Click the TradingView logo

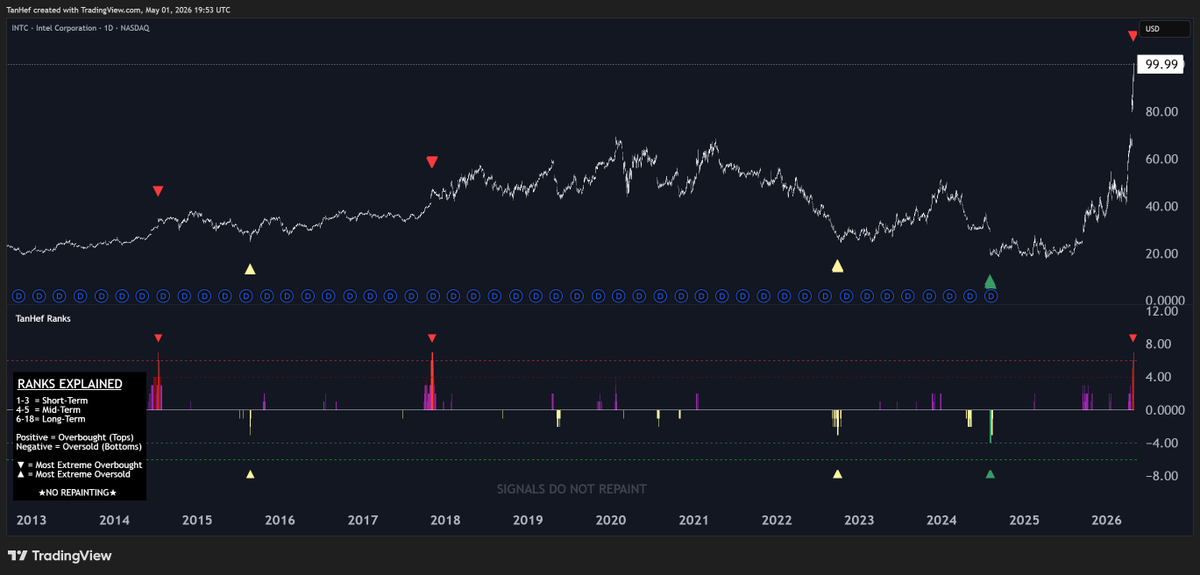[59, 555]
